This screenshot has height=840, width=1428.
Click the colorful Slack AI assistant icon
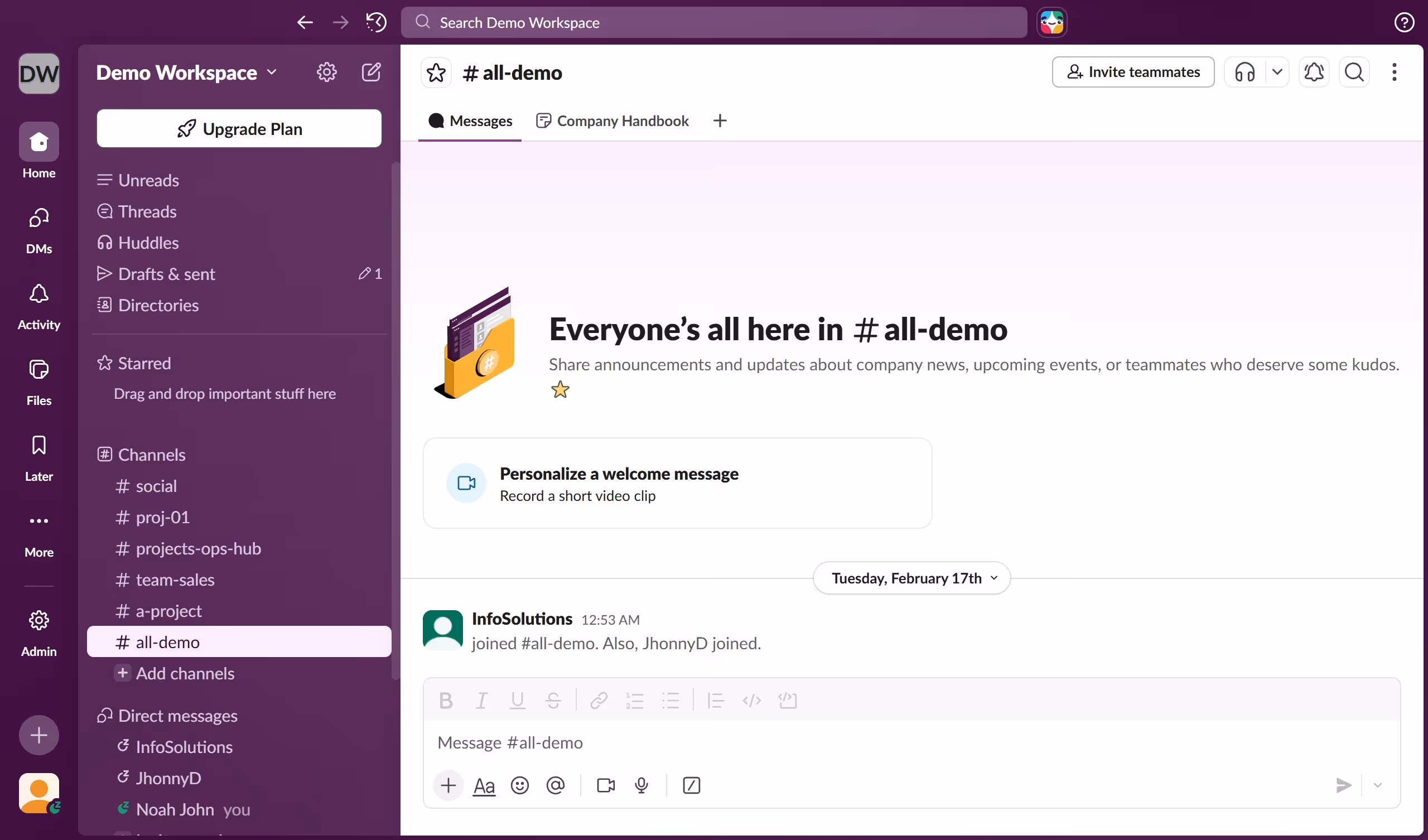[1051, 23]
